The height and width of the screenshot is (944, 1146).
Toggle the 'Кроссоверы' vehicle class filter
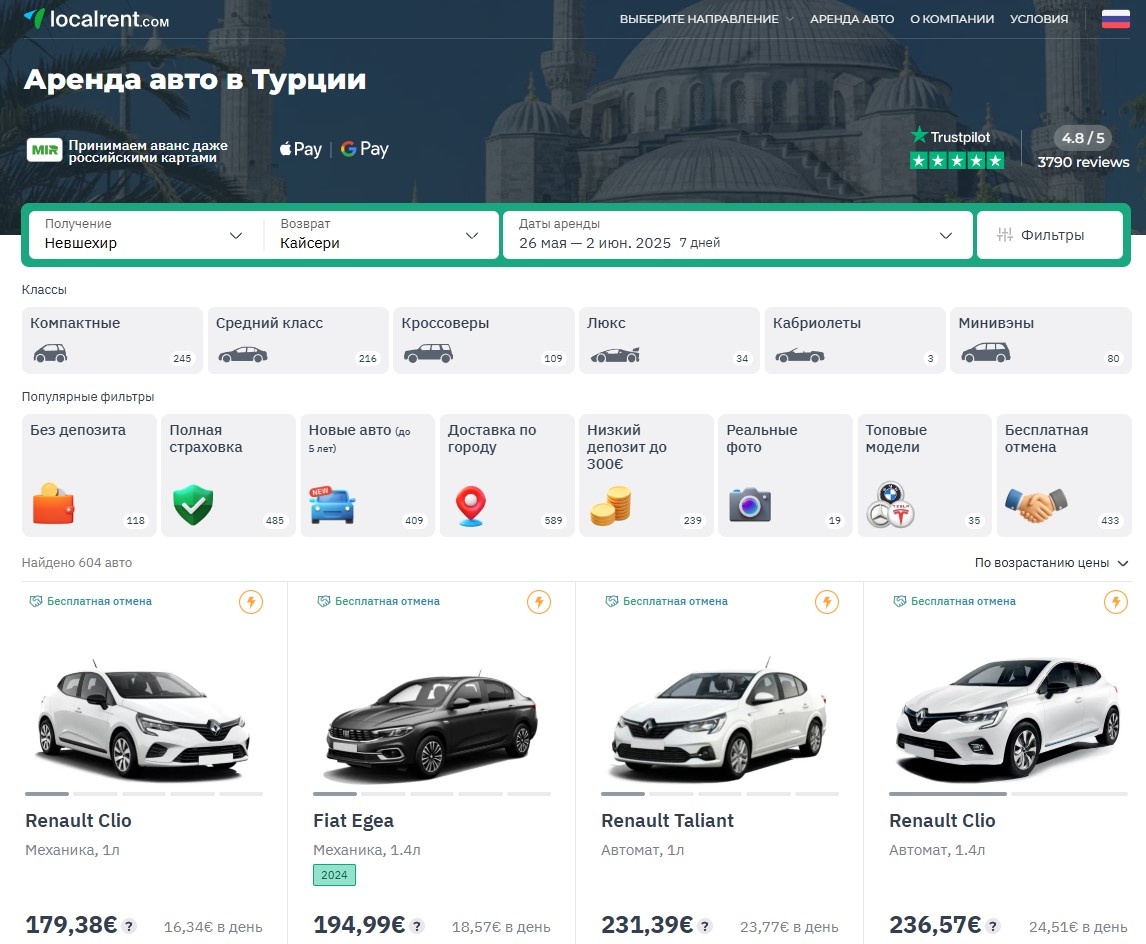(x=483, y=339)
